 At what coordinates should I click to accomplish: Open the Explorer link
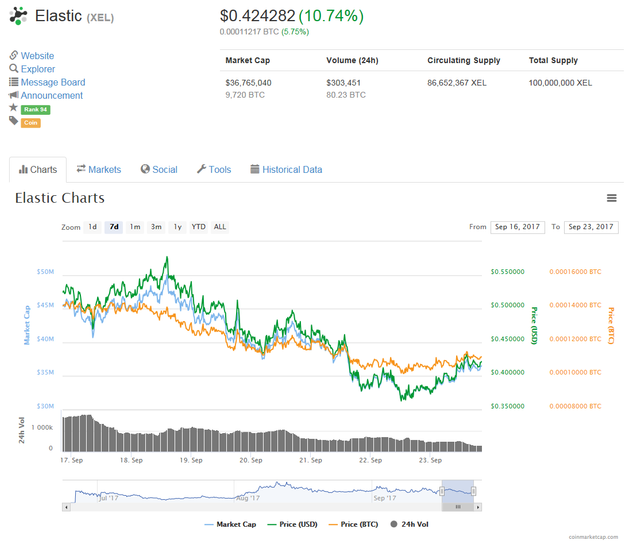tap(38, 69)
